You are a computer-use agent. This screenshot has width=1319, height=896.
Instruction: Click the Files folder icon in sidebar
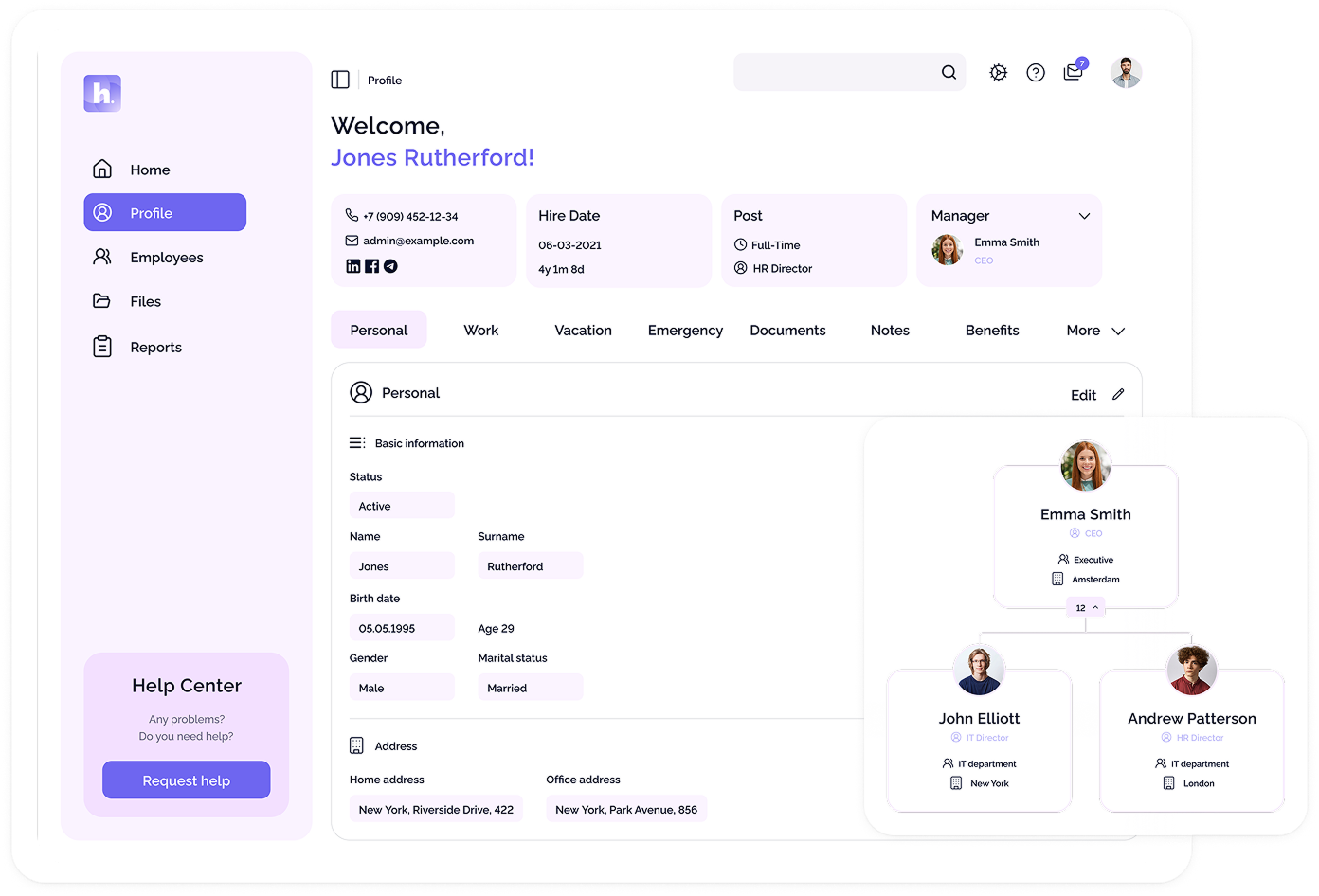(x=101, y=300)
